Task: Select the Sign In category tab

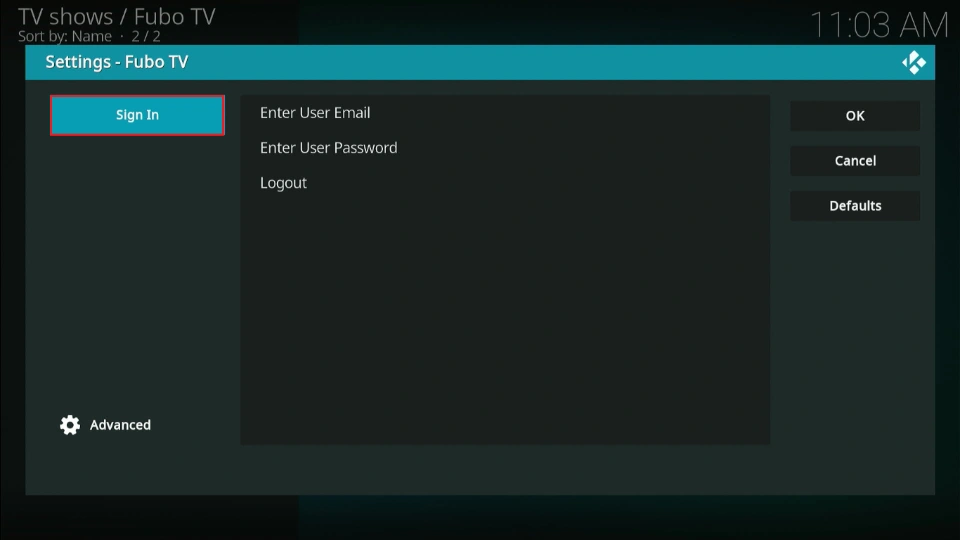Action: click(137, 115)
